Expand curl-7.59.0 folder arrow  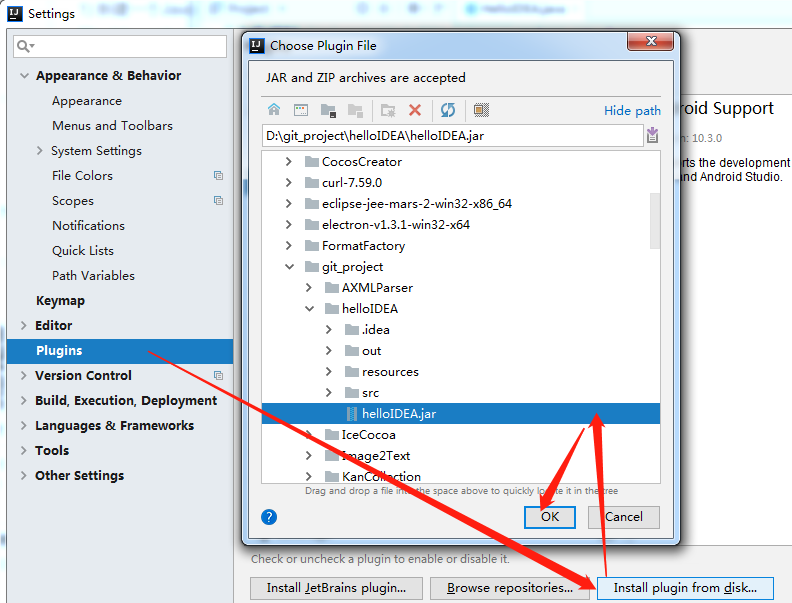coord(288,182)
